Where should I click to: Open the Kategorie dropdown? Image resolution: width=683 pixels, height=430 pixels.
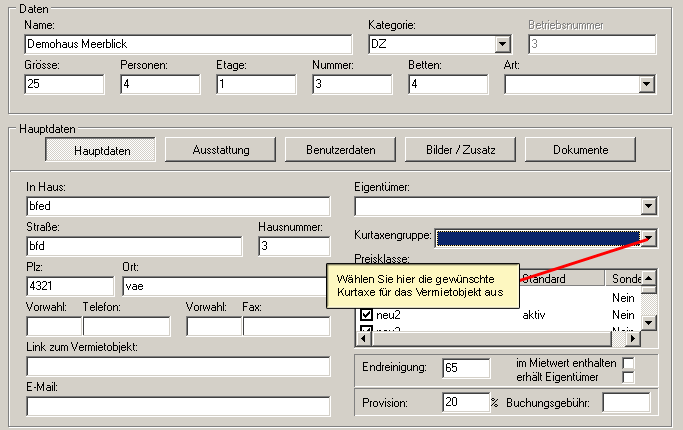coord(502,44)
